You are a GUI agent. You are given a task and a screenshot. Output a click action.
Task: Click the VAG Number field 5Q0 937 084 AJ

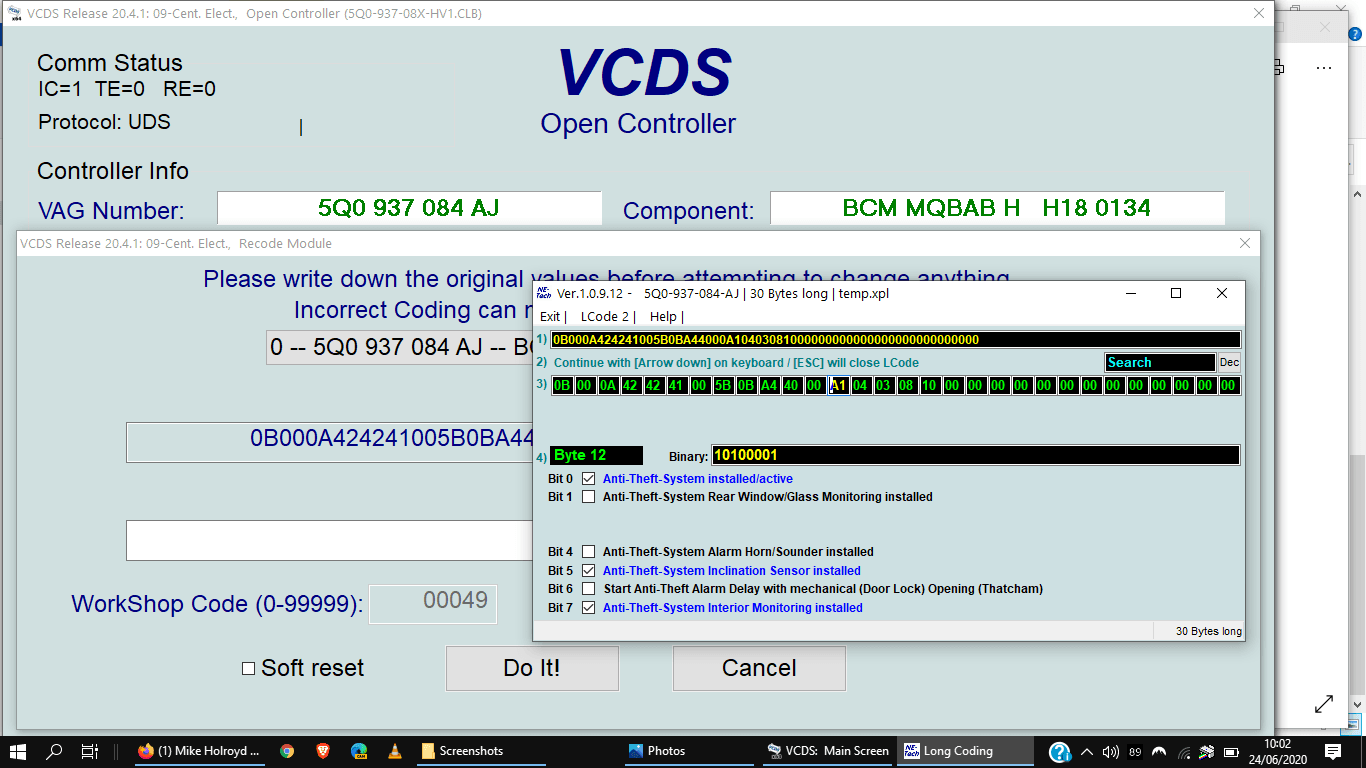(x=409, y=208)
